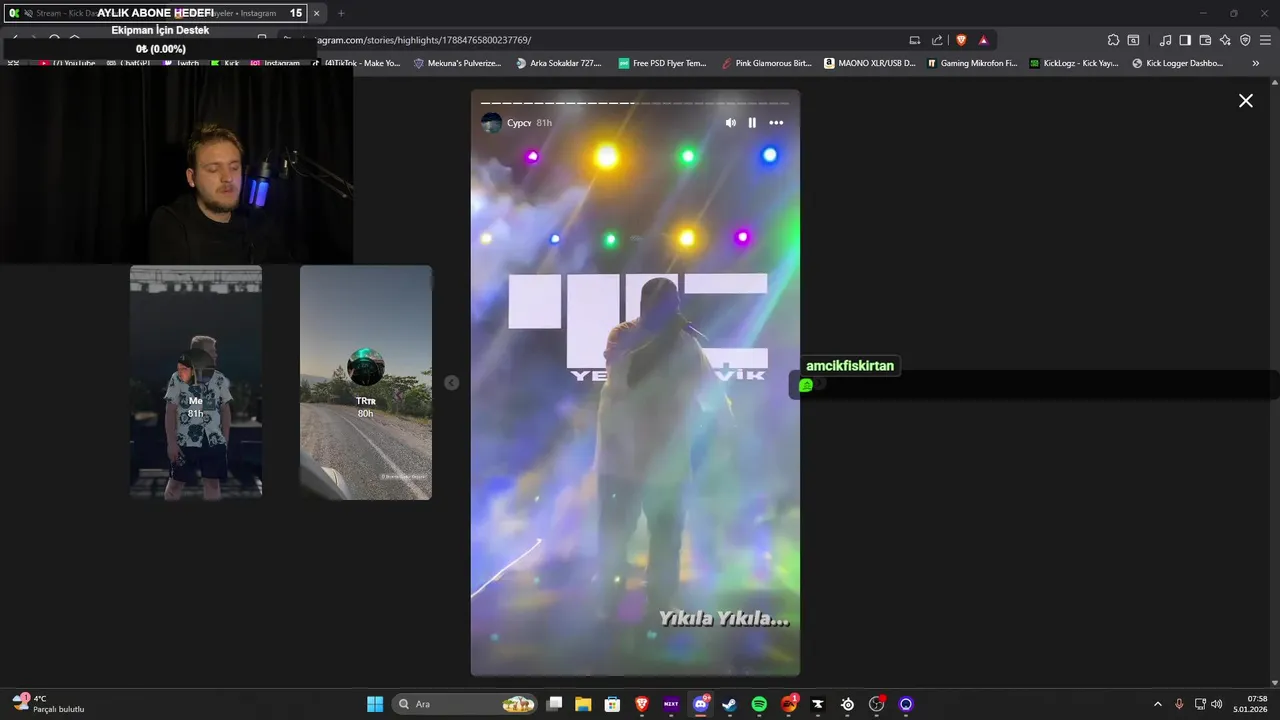Toggle the browser sidebar panel

pos(1185,40)
